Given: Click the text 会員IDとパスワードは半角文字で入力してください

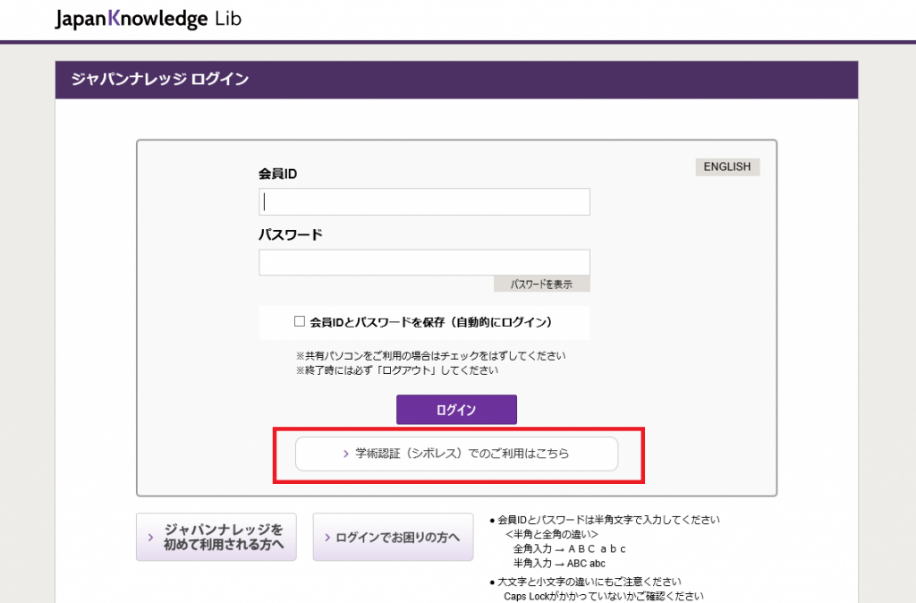Looking at the screenshot, I should (609, 519).
